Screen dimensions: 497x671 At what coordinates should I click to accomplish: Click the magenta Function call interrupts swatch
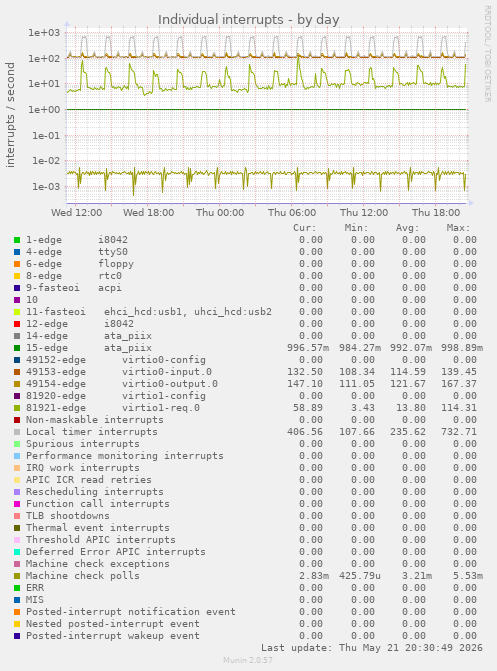[x=17, y=504]
